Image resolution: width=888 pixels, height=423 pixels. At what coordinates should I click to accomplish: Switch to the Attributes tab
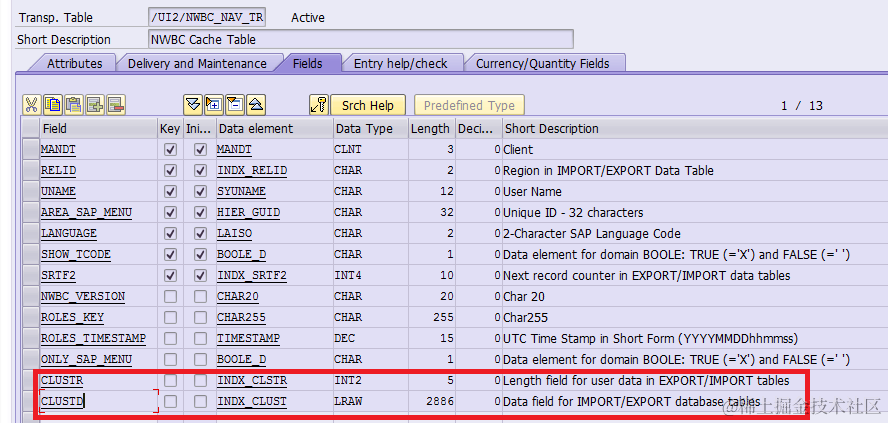(x=74, y=63)
